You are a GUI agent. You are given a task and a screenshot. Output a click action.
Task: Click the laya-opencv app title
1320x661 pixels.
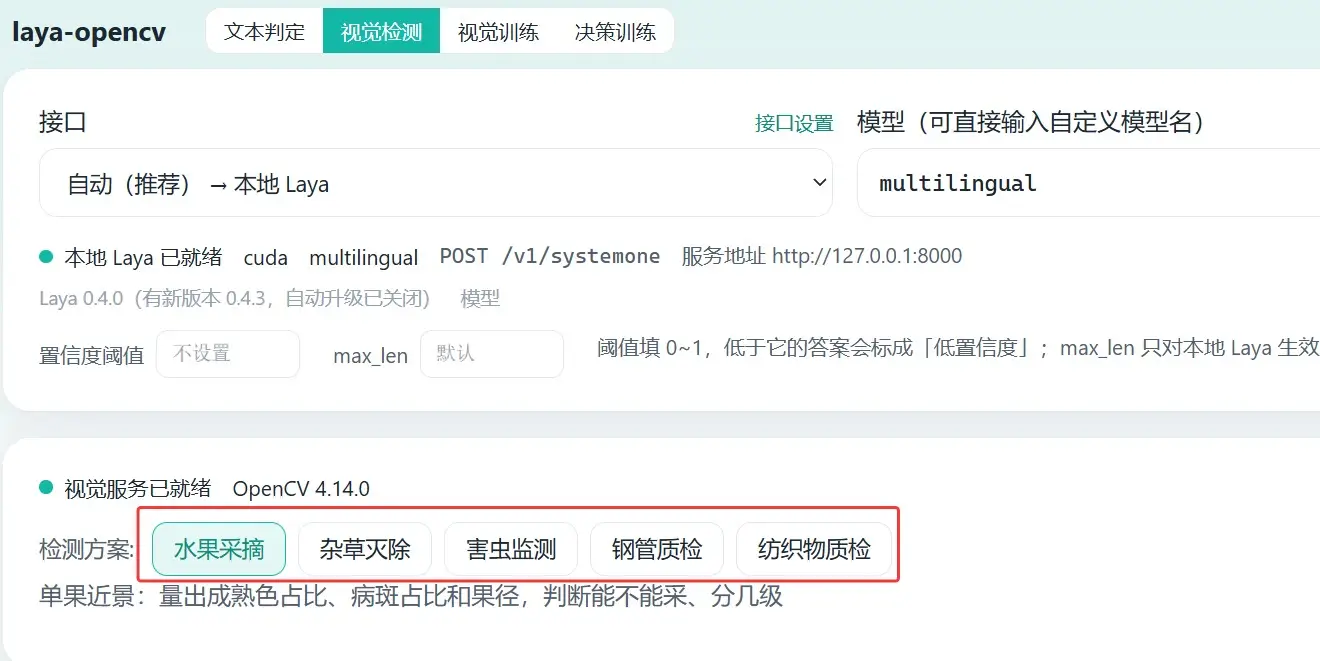[x=89, y=31]
